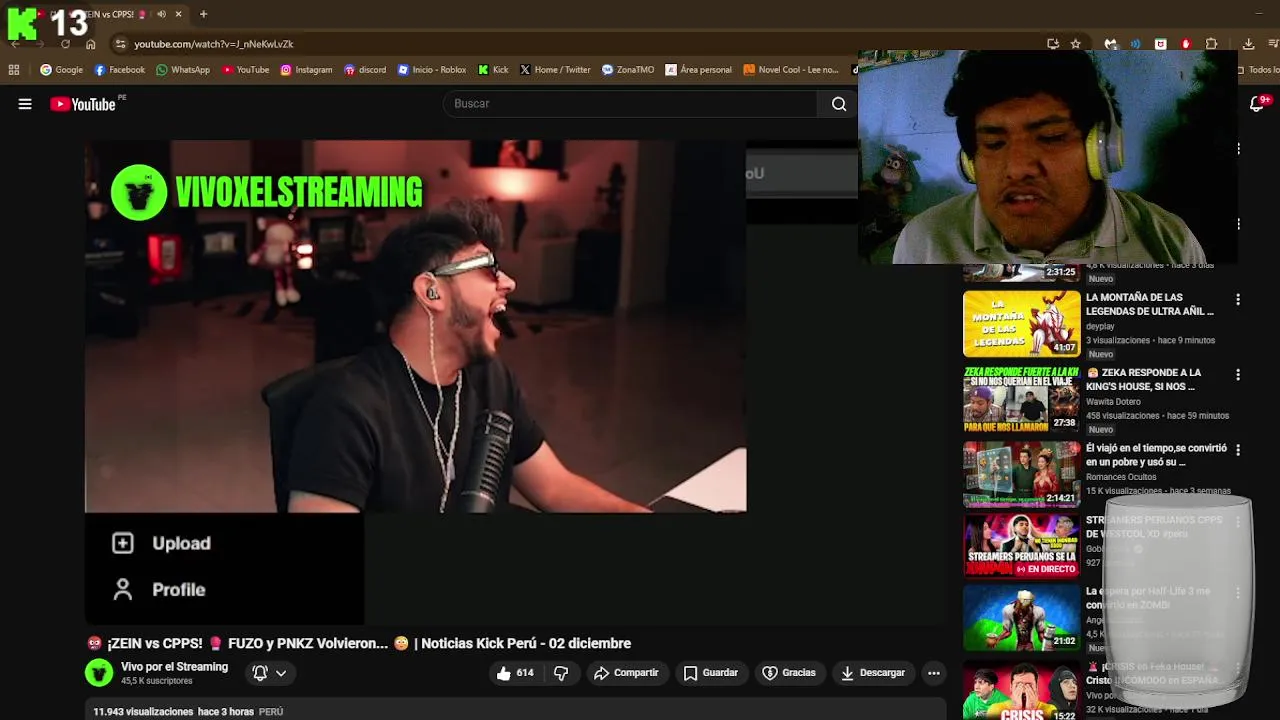Click the Guardar save button

coord(710,673)
